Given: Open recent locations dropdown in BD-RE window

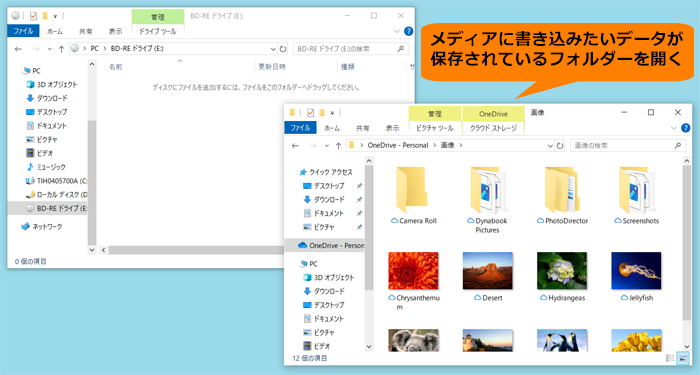Looking at the screenshot, I should click(x=49, y=49).
